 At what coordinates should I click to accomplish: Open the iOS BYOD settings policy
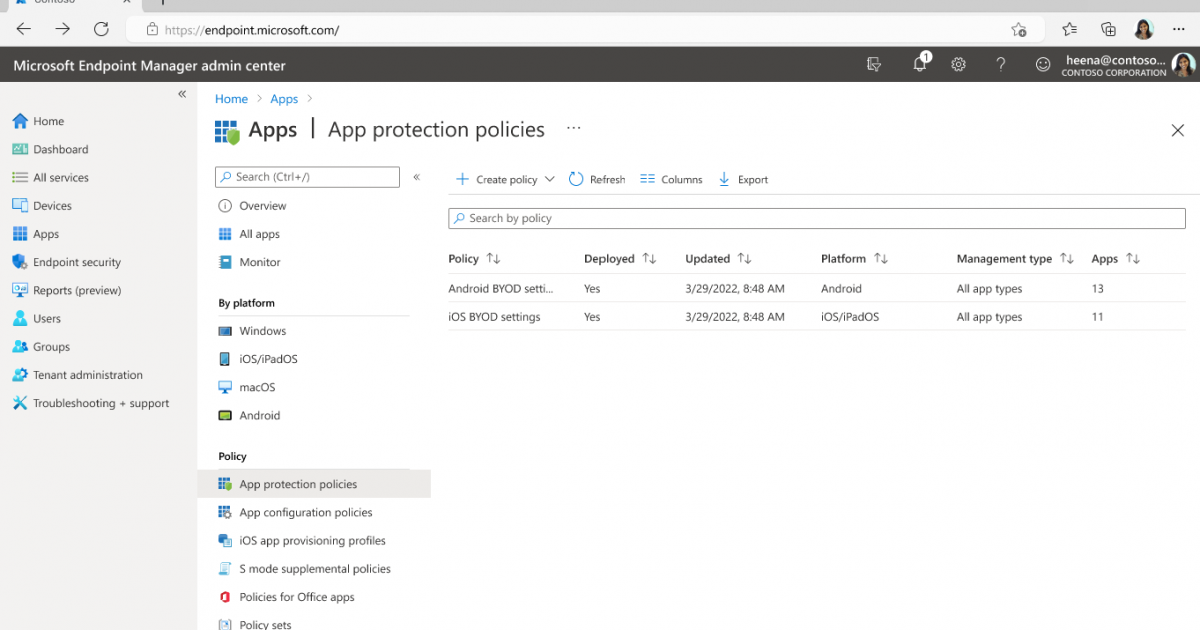494,317
